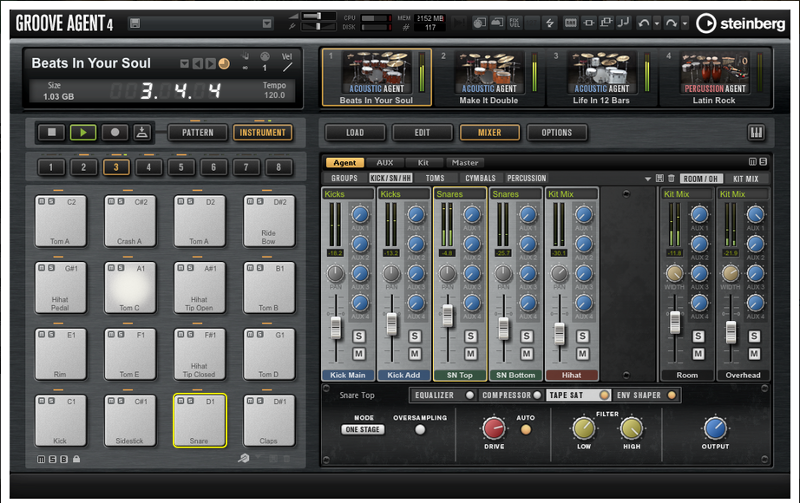
Task: Mute the Kick Main channel
Action: pos(359,354)
